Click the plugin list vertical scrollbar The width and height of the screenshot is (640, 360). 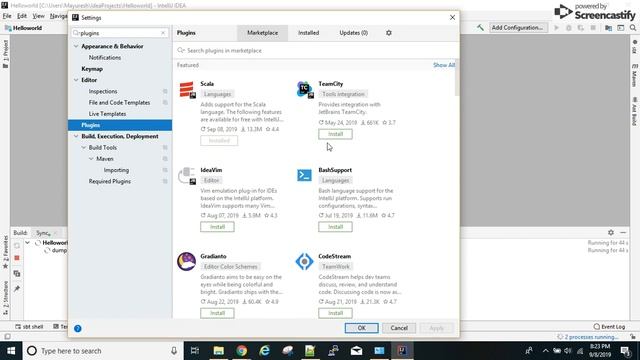point(457,78)
